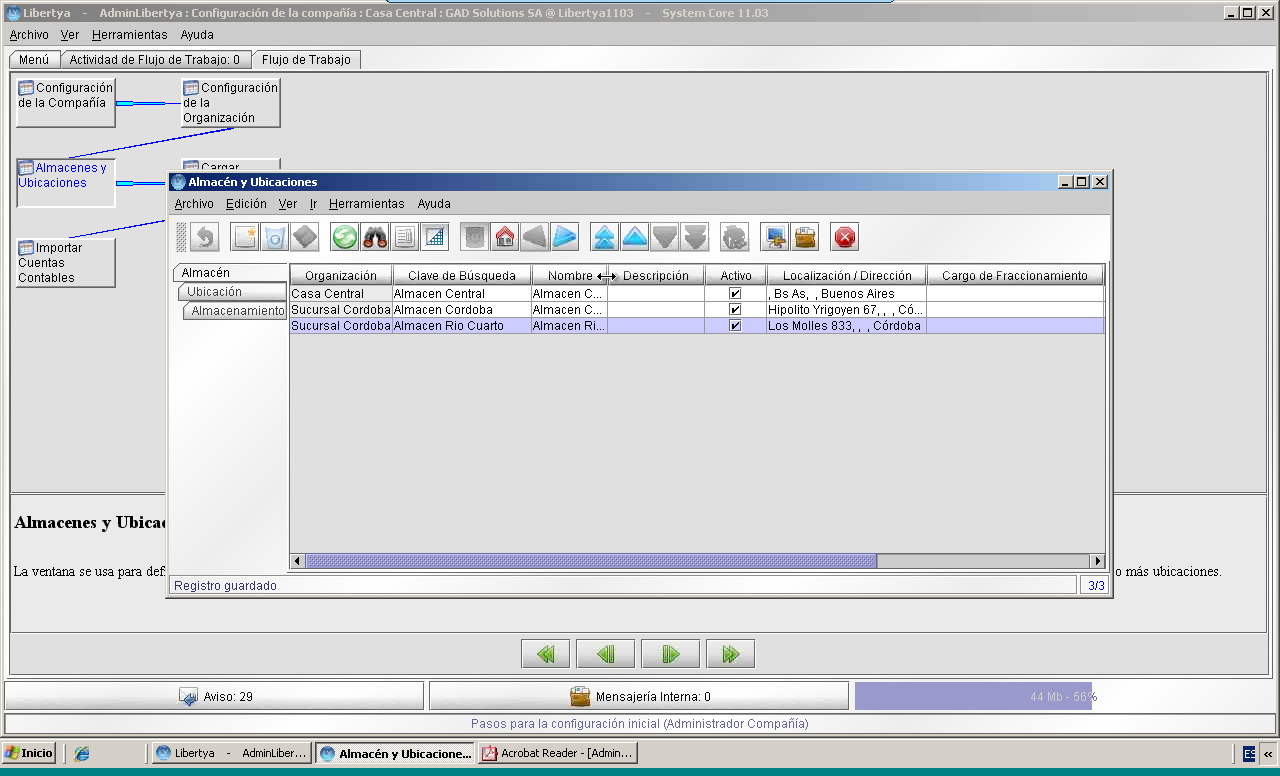Click workflow last step double-right arrow button
This screenshot has height=776, width=1280.
click(730, 654)
